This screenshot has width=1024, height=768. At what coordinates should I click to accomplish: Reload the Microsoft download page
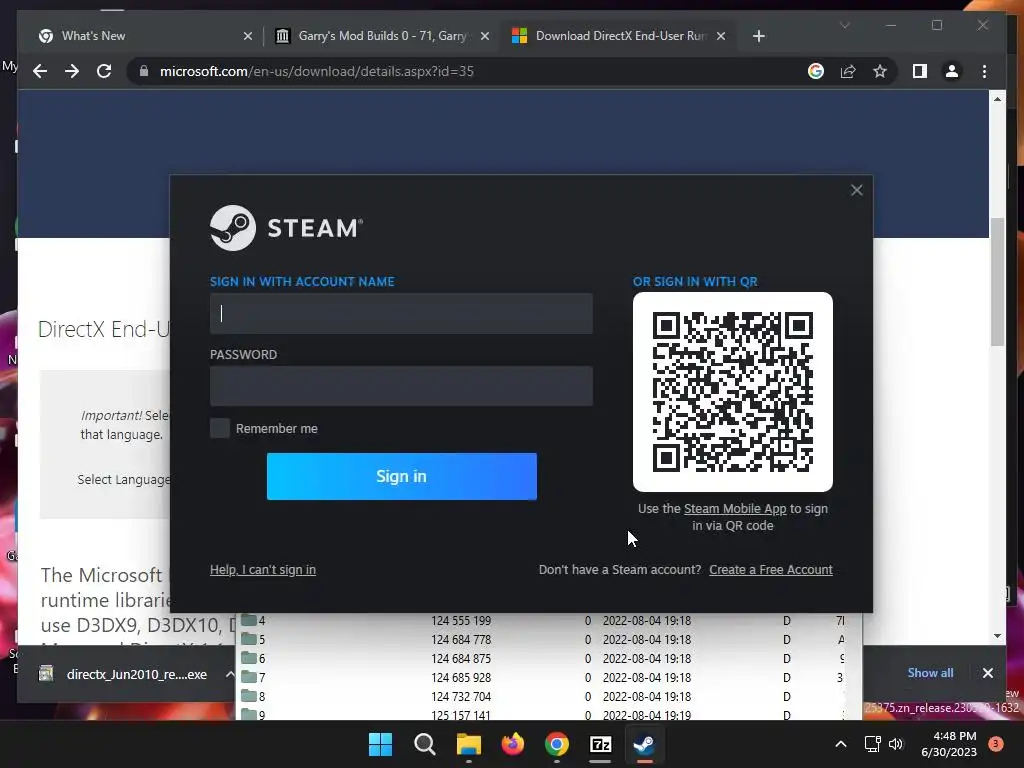(104, 71)
